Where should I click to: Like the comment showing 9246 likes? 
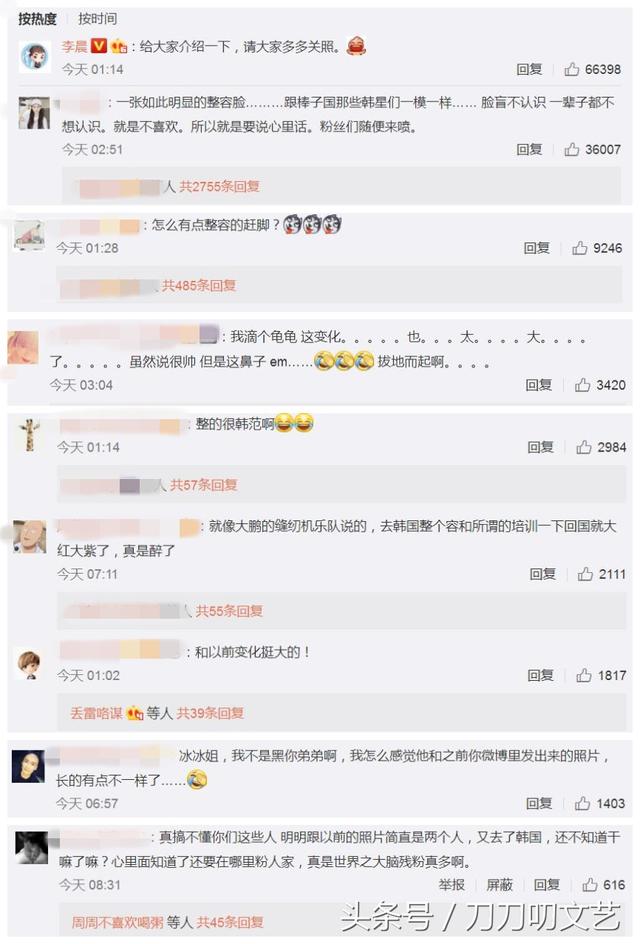pyautogui.click(x=579, y=247)
